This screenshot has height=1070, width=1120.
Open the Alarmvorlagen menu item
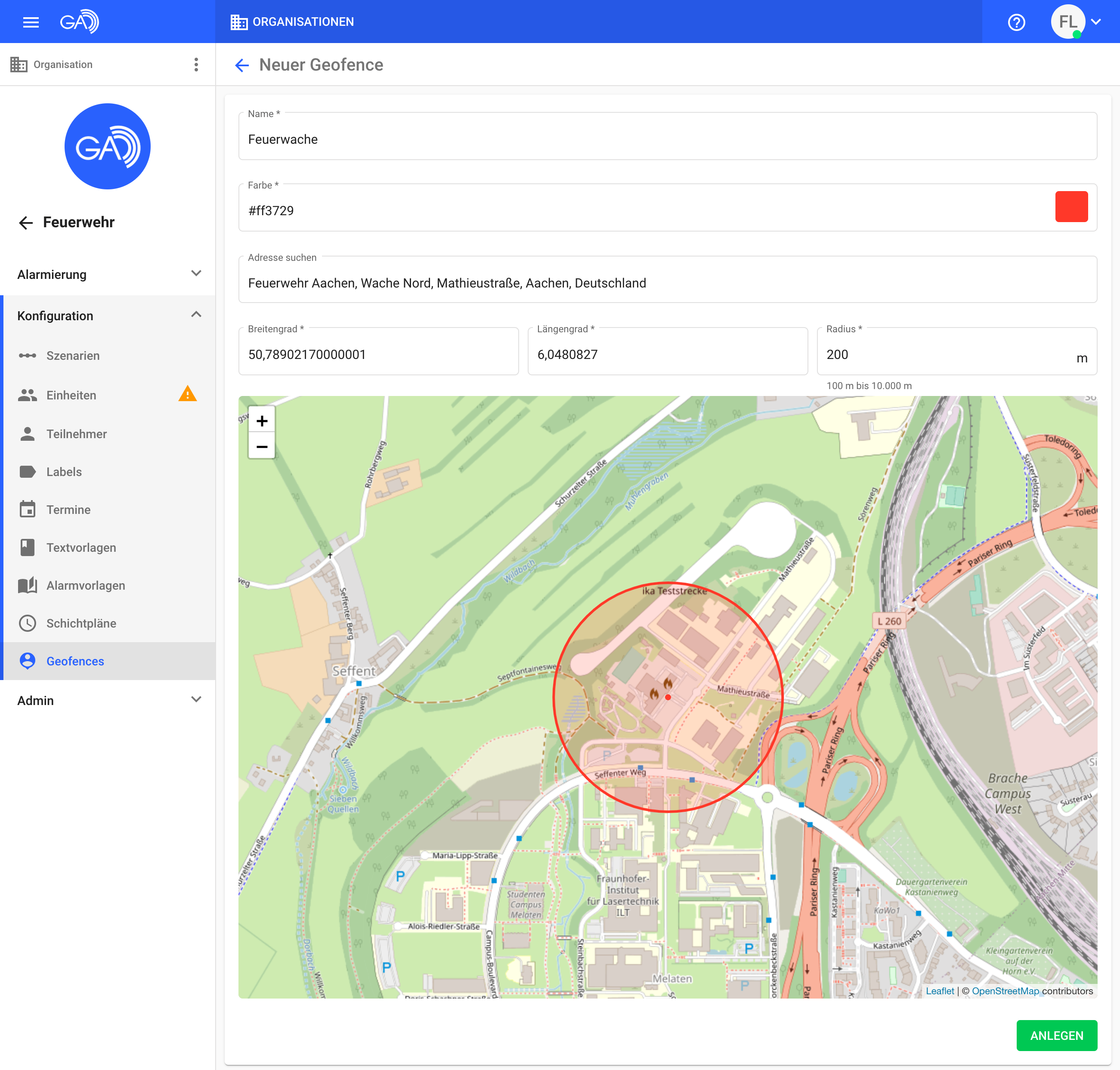click(86, 585)
